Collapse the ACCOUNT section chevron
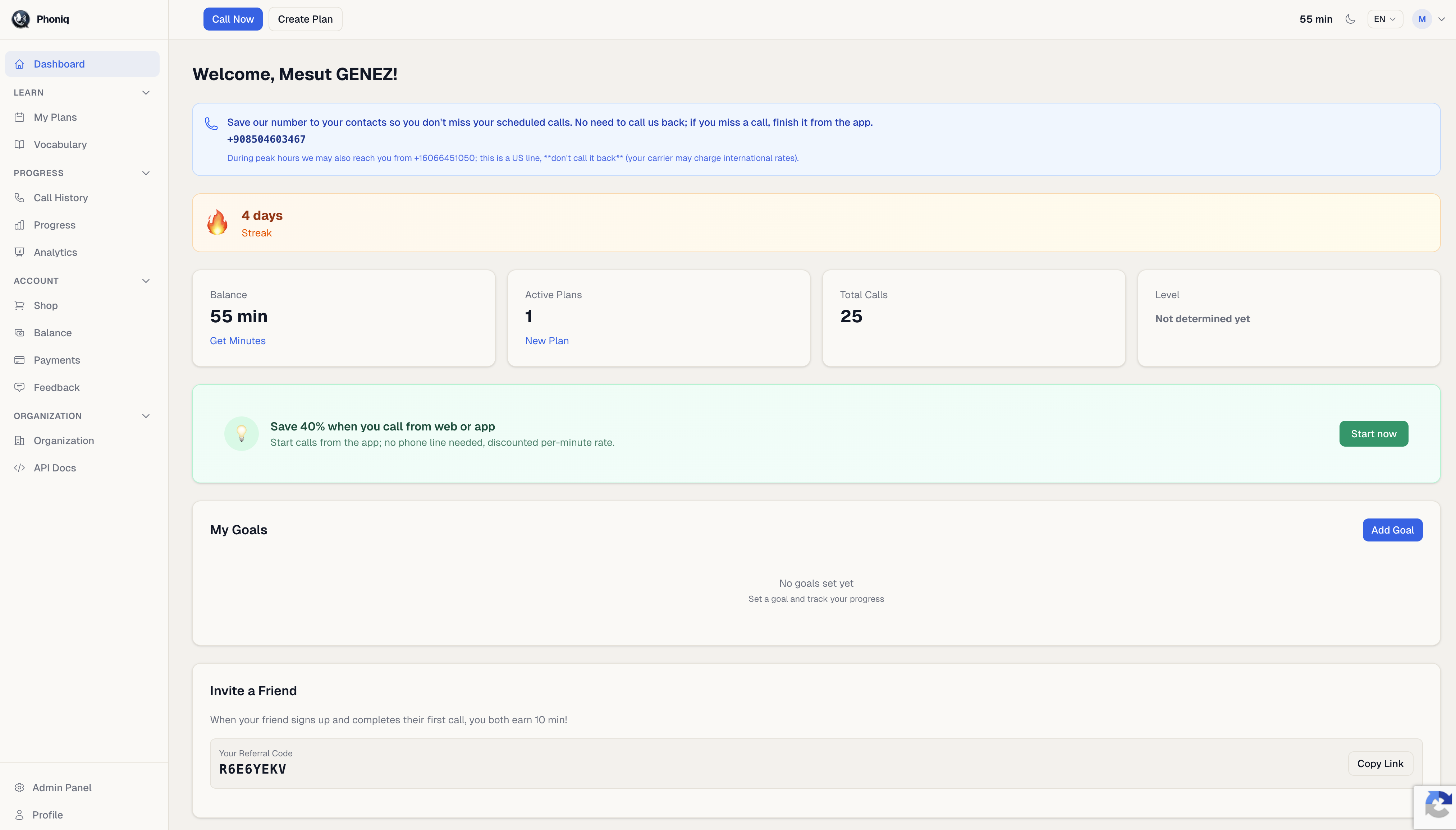This screenshot has height=830, width=1456. click(x=146, y=281)
